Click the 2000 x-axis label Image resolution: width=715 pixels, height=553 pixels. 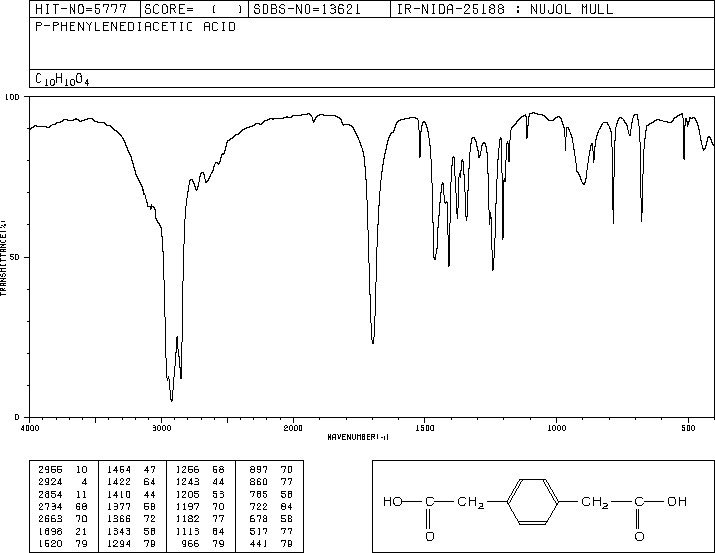[293, 428]
